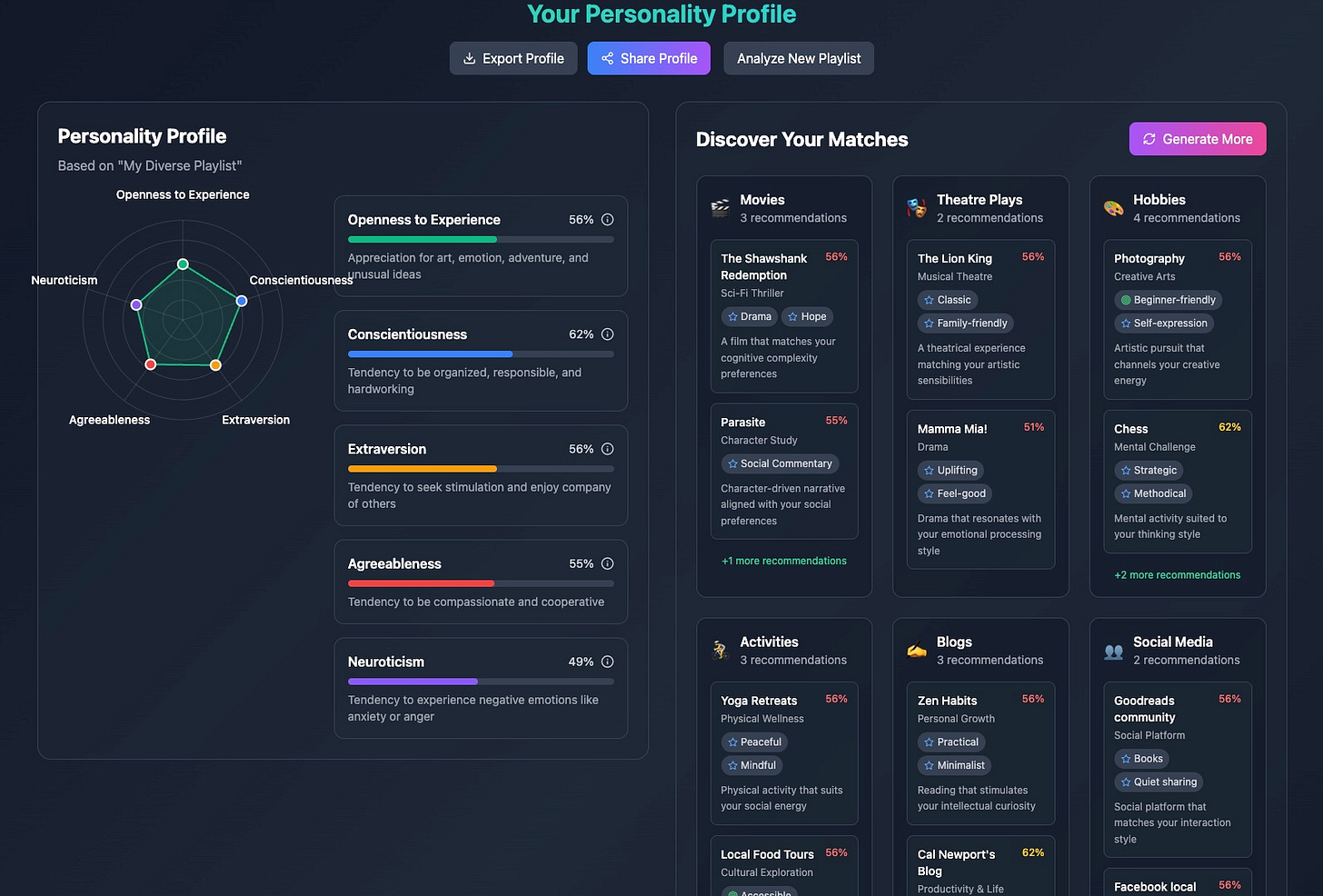Click the info icon beside Extraversion 56%
The width and height of the screenshot is (1323, 896).
(608, 449)
